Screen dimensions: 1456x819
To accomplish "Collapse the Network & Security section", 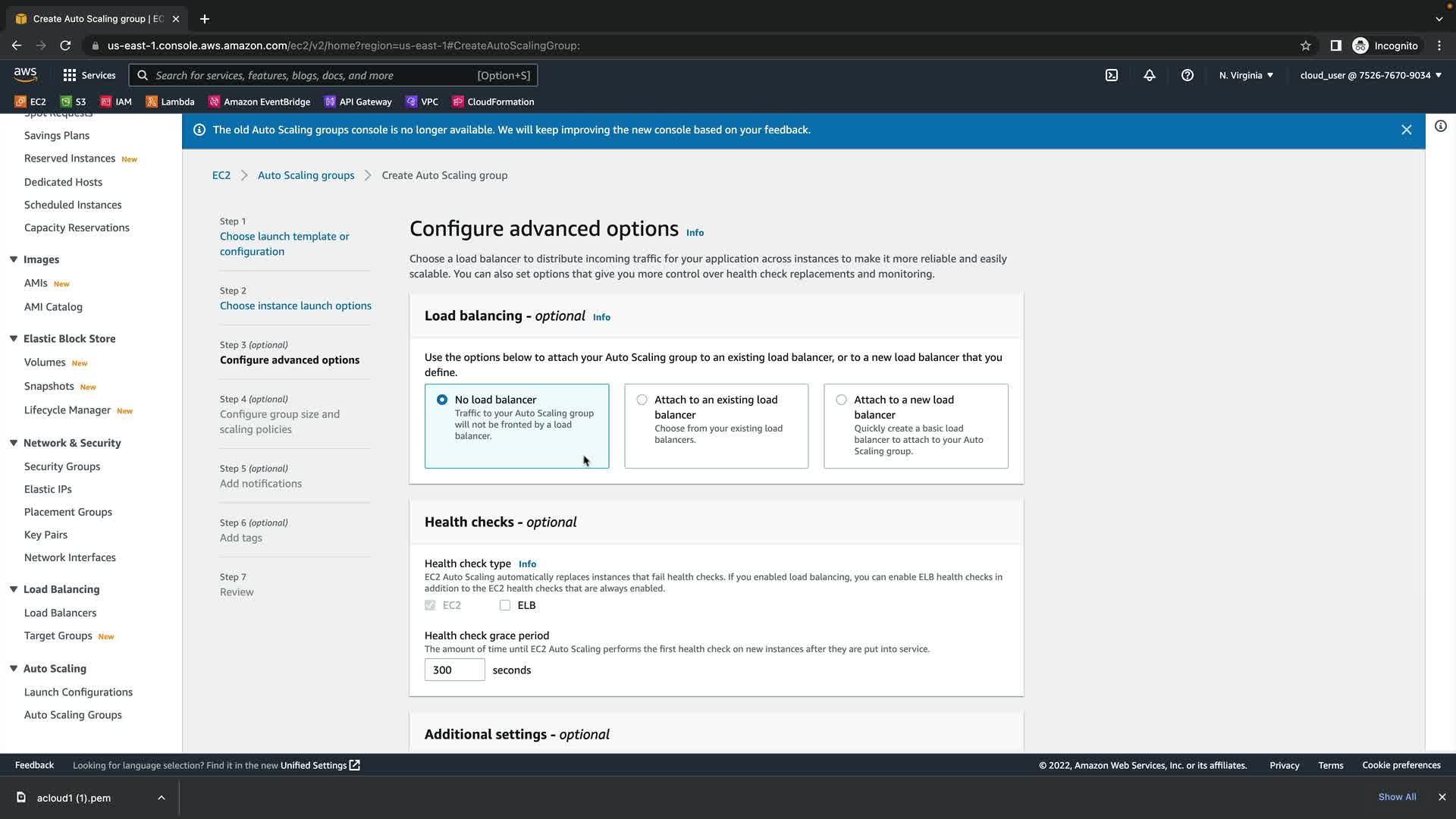I will point(14,443).
